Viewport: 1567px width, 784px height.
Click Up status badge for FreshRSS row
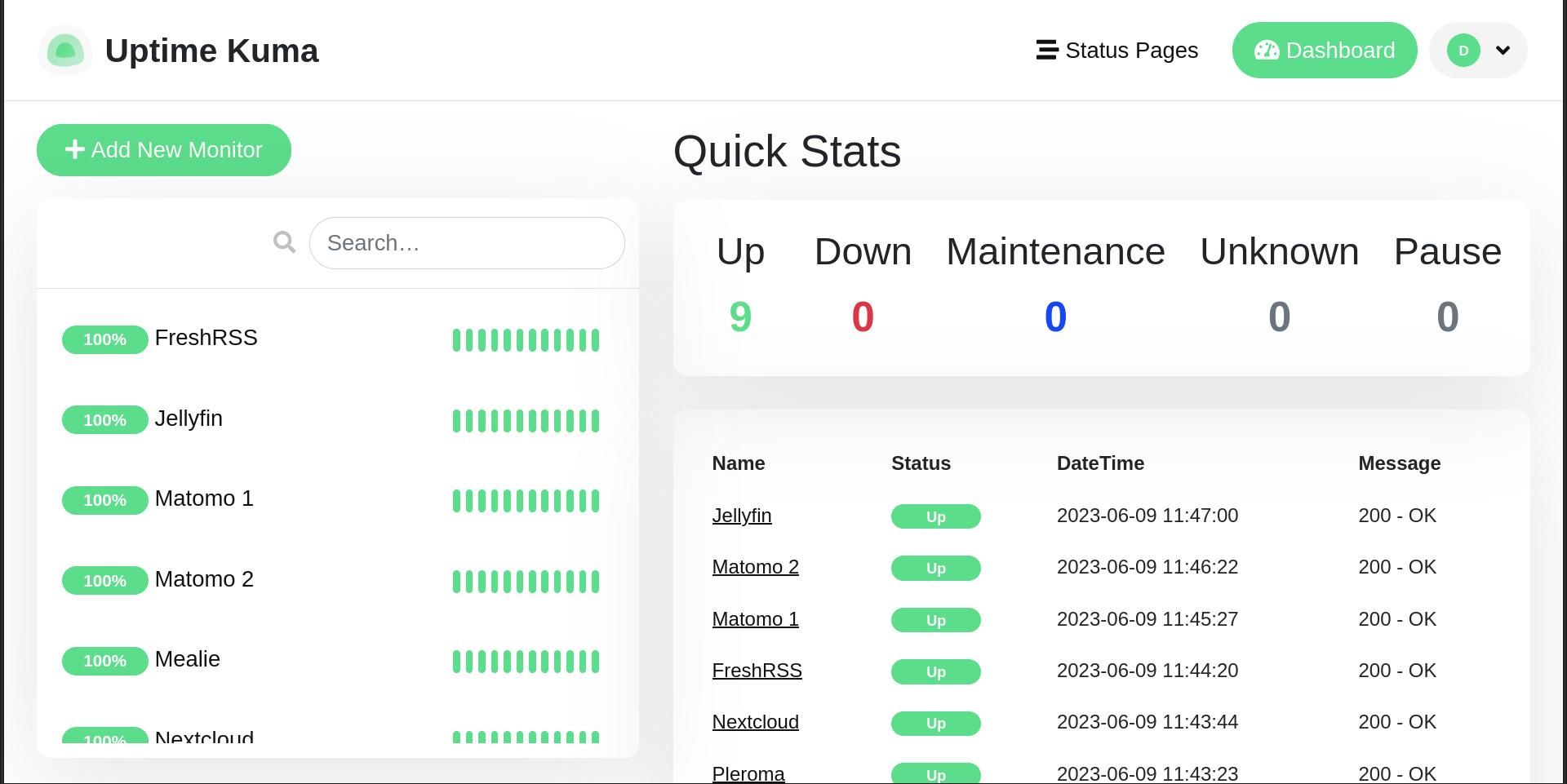click(x=936, y=671)
